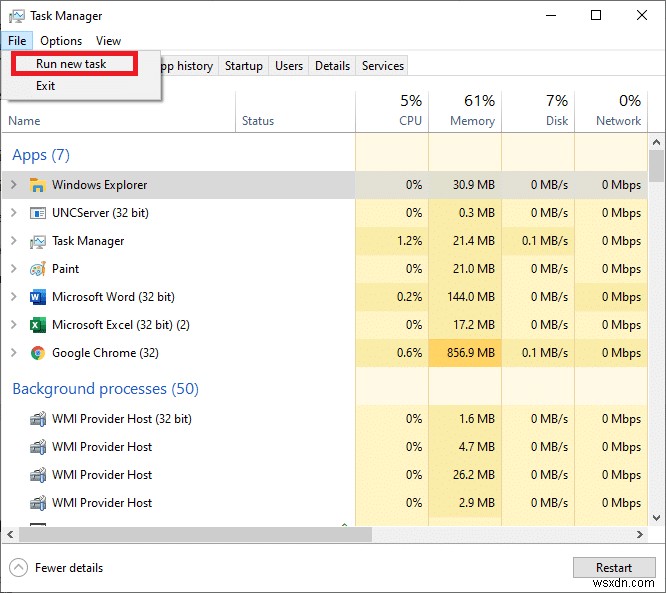The height and width of the screenshot is (593, 666).
Task: Click the Restart button
Action: click(x=614, y=568)
